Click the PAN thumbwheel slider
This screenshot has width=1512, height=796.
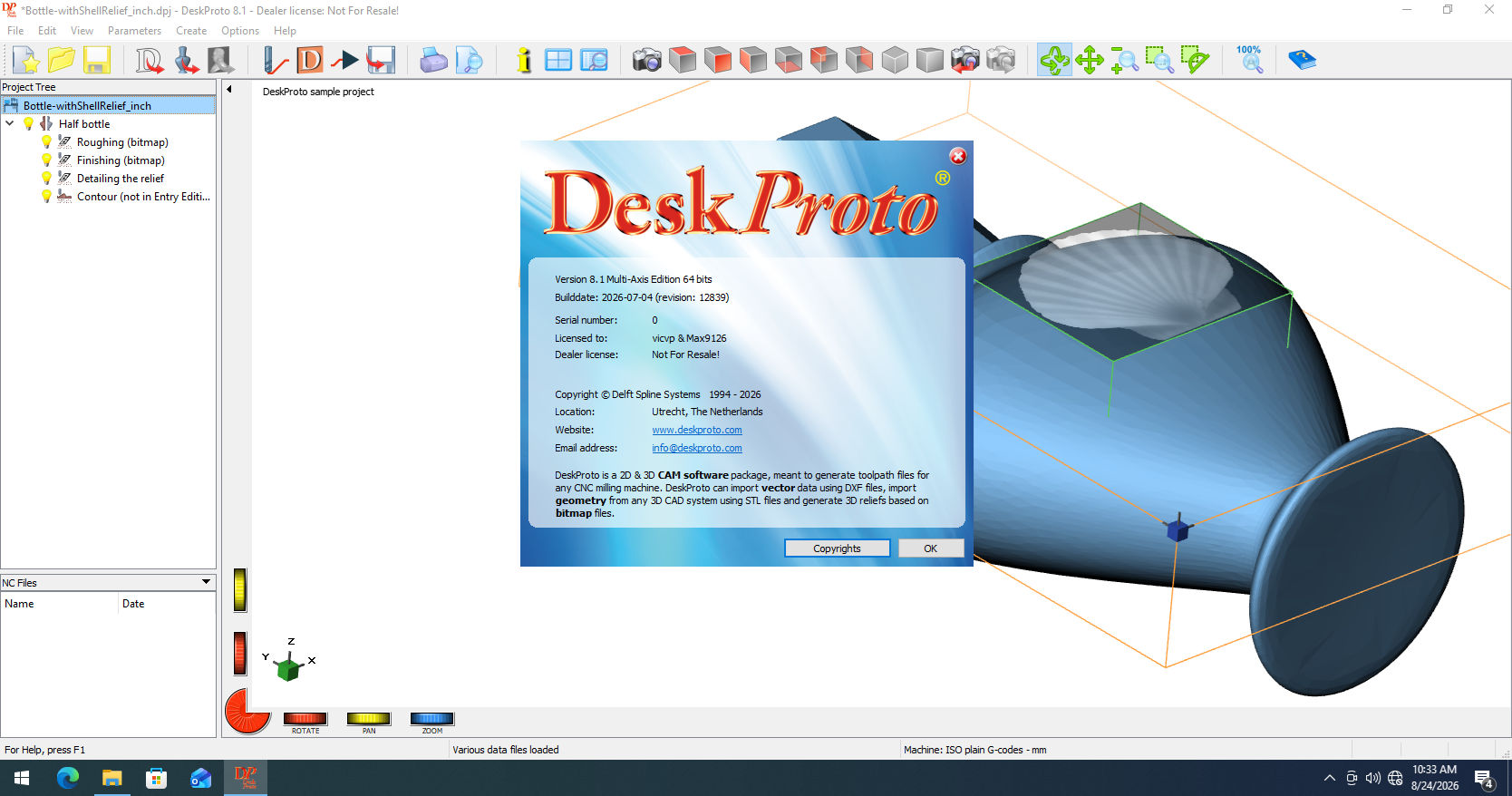pos(369,718)
